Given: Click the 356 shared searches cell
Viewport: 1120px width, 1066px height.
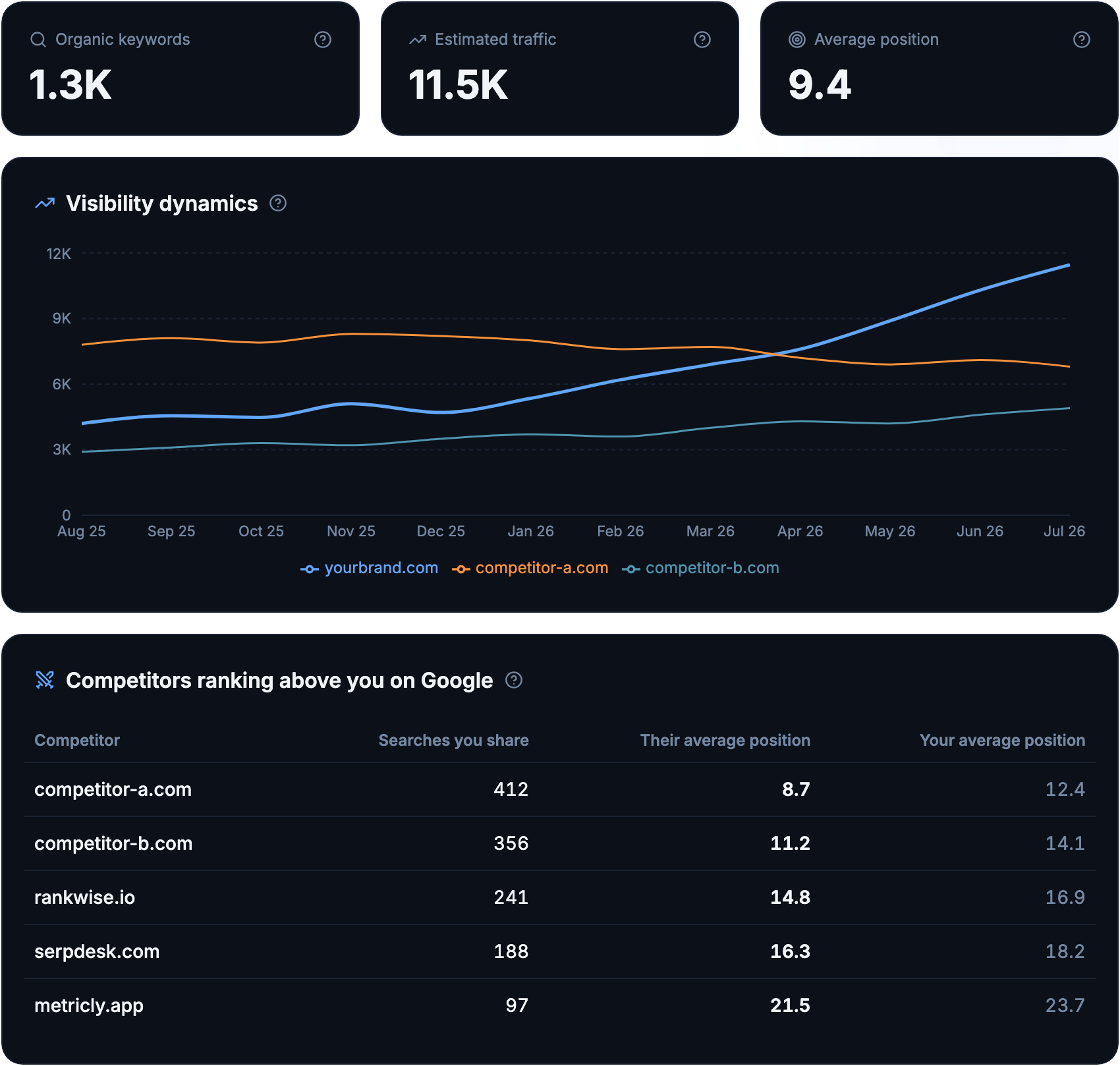Looking at the screenshot, I should coord(511,843).
